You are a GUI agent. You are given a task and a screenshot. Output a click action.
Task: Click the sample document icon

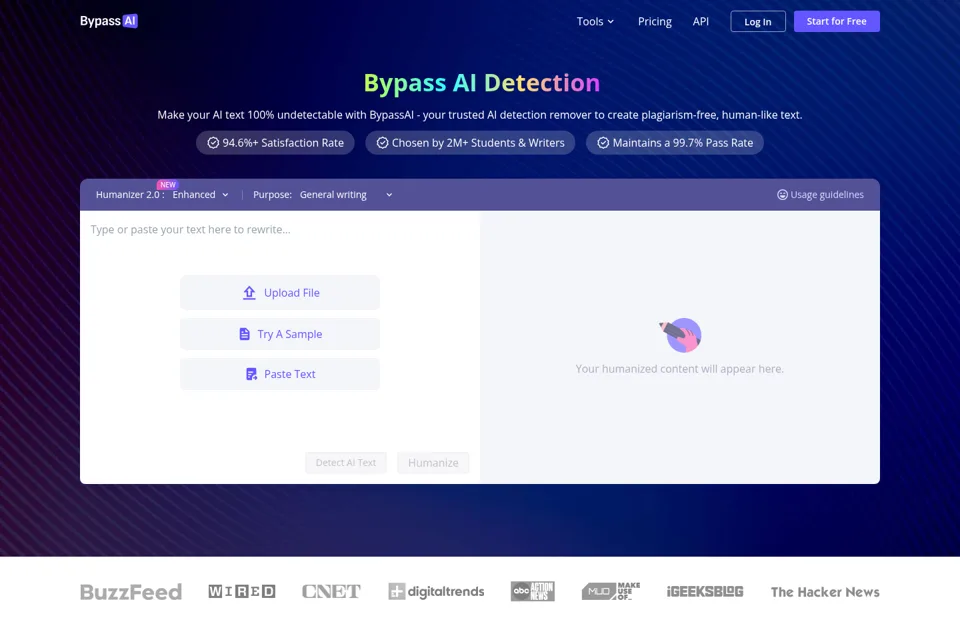244,334
